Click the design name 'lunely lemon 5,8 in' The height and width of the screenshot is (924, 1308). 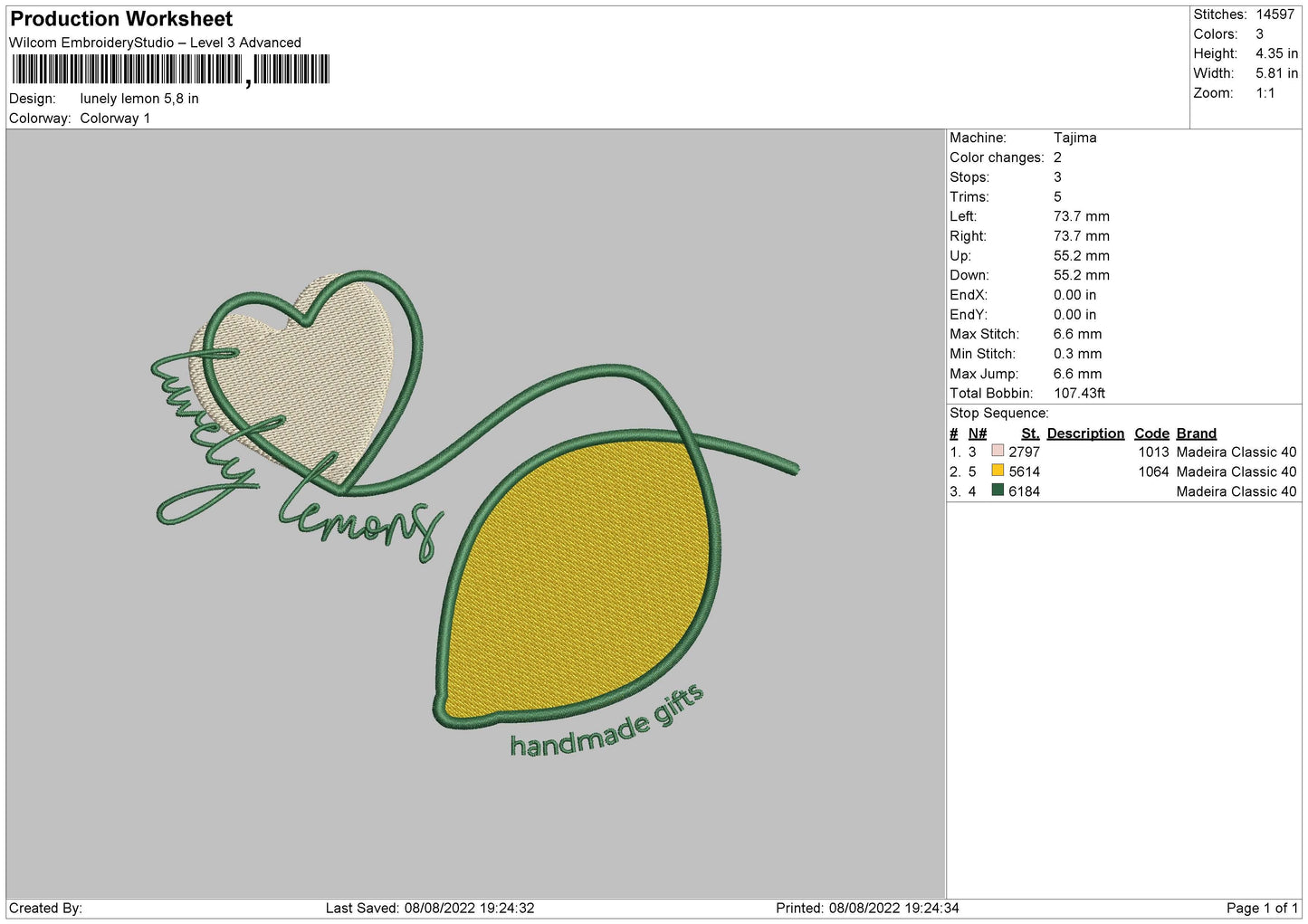coord(139,99)
